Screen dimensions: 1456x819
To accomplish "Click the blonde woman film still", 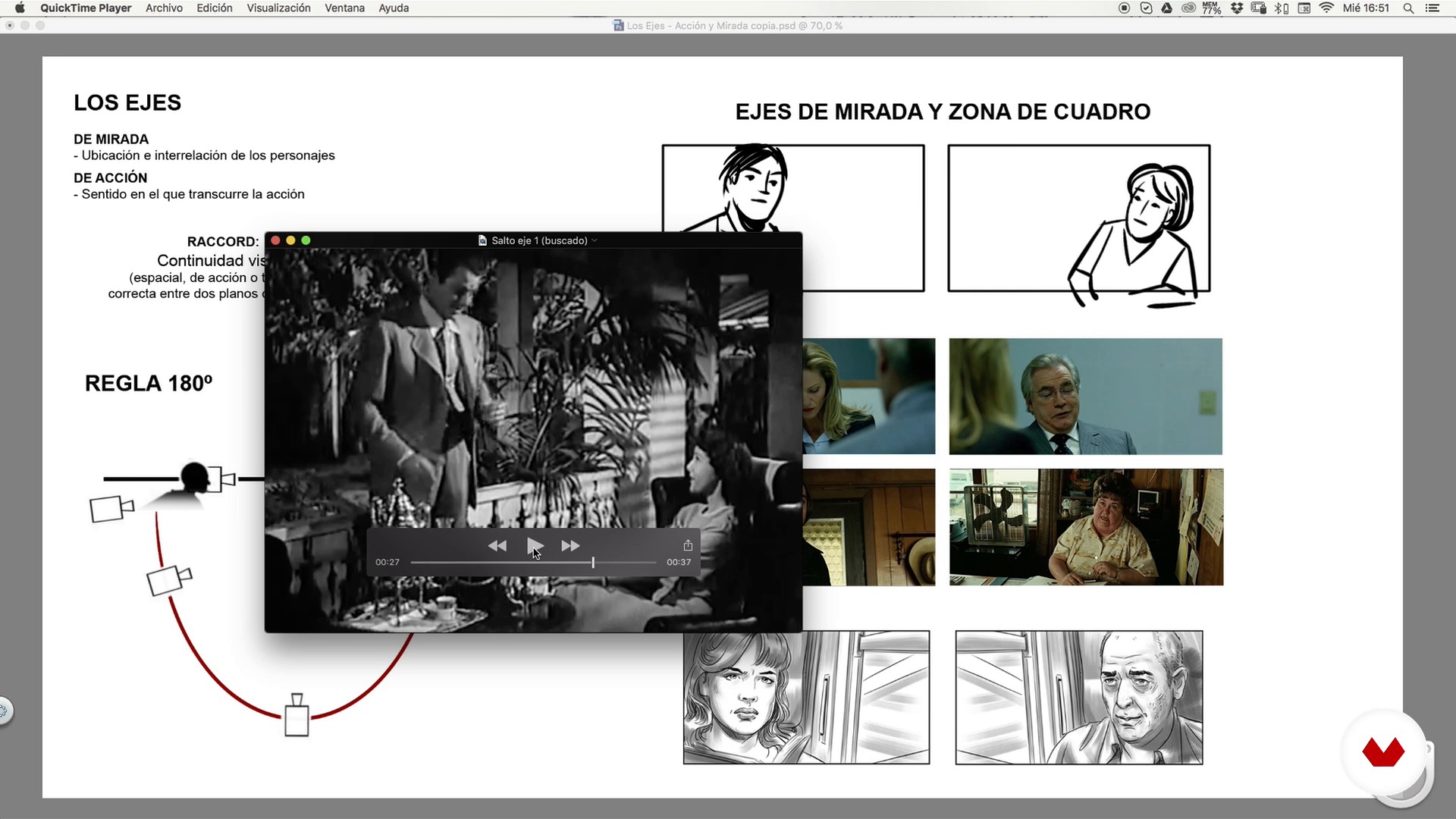I will point(869,397).
